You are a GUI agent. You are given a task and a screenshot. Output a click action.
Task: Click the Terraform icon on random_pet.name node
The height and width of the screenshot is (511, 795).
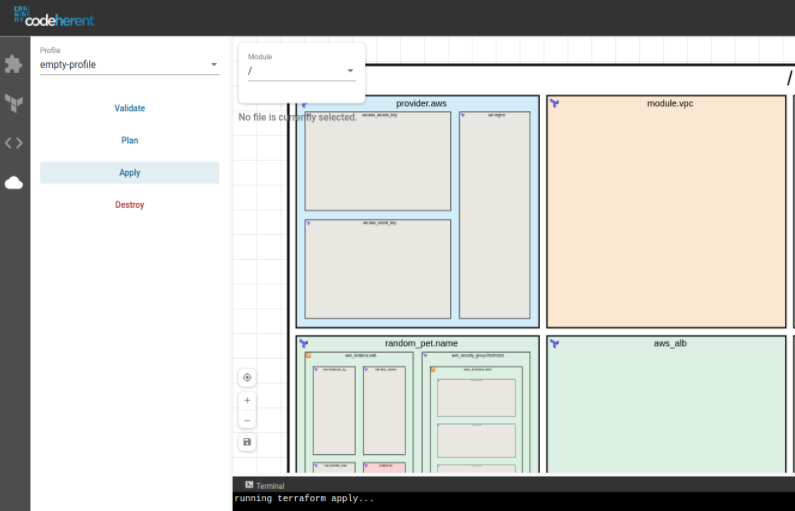(x=304, y=344)
